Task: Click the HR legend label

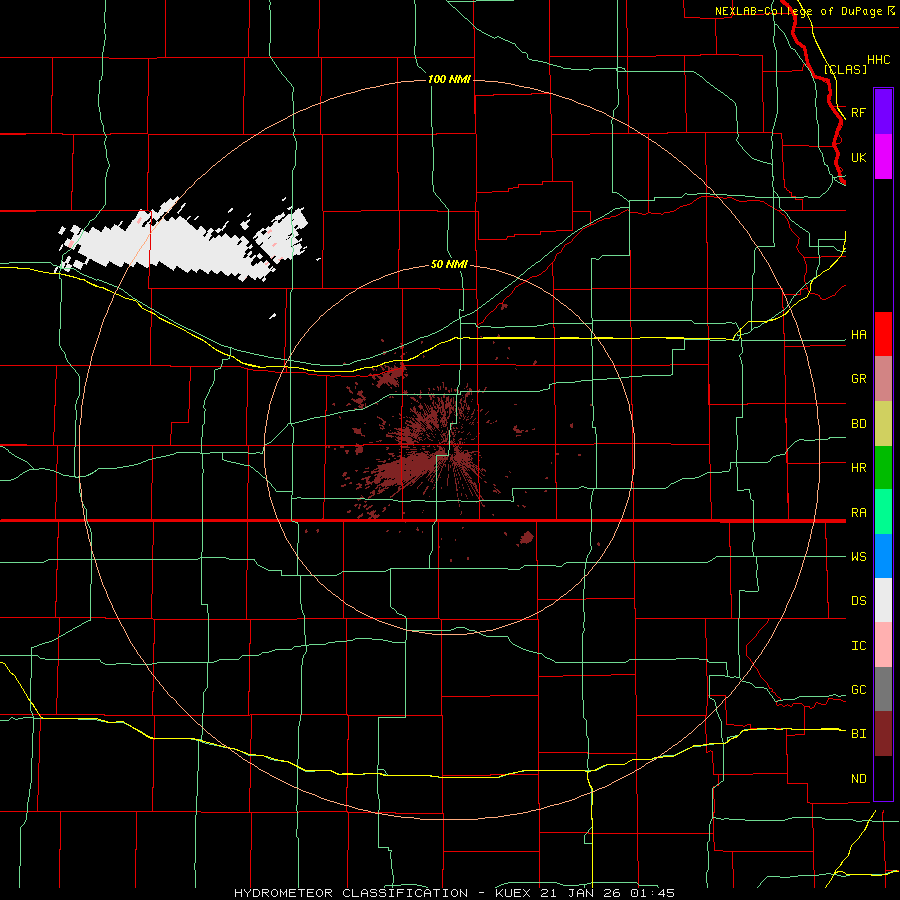Action: [x=858, y=468]
